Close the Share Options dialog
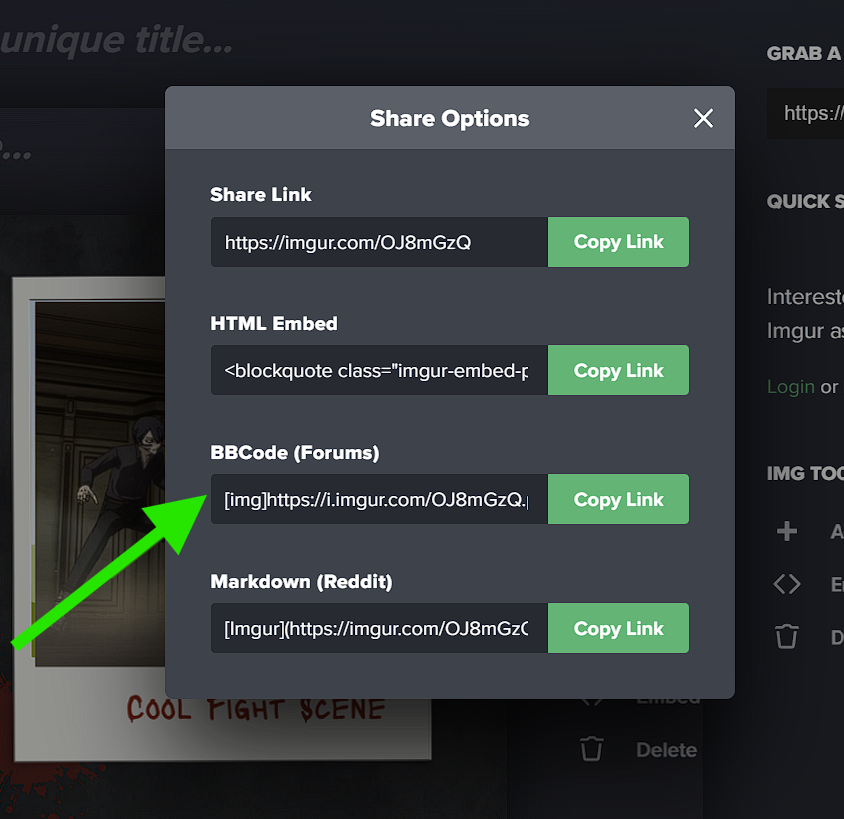The image size is (844, 819). (x=703, y=118)
